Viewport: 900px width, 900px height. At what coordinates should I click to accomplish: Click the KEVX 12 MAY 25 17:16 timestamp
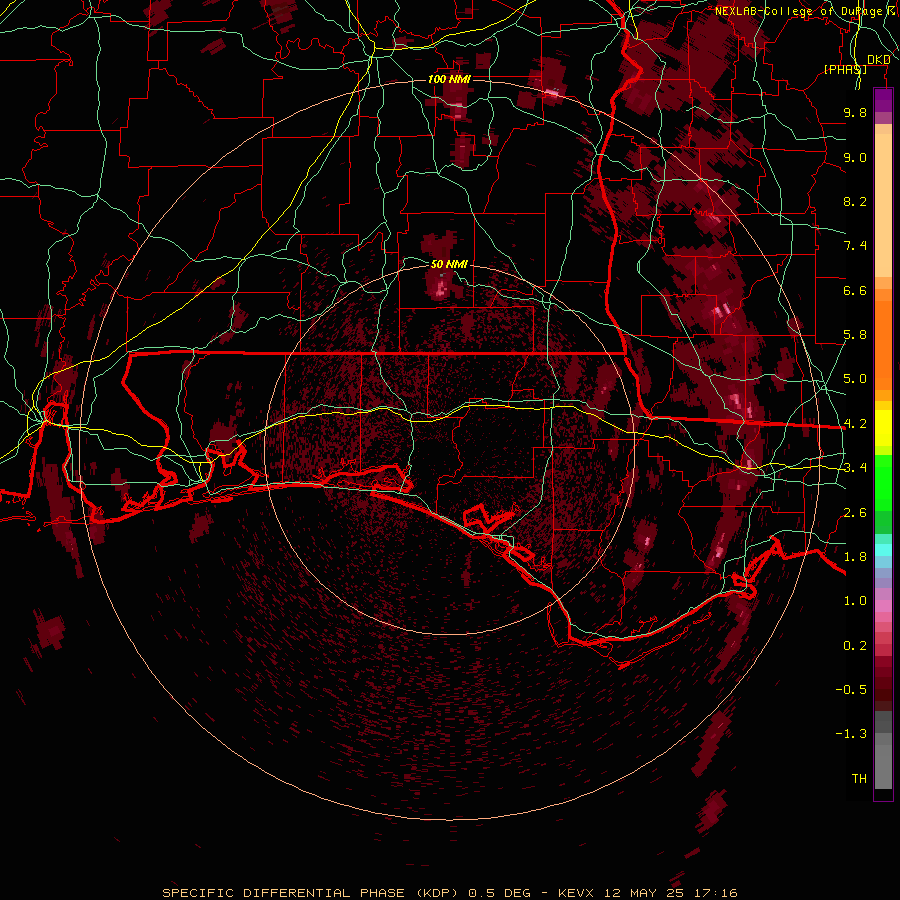tap(647, 893)
